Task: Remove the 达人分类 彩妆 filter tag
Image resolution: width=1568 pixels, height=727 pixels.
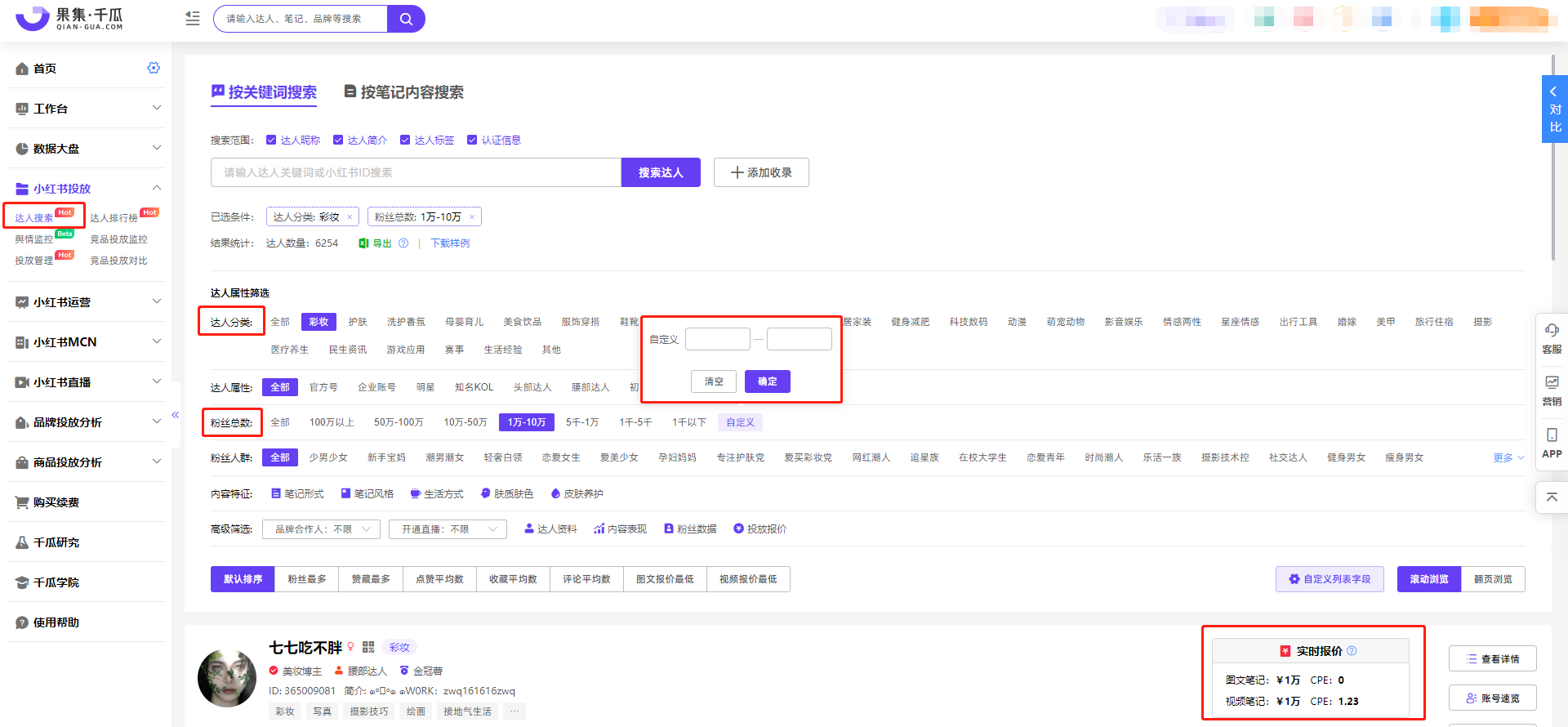Action: pyautogui.click(x=350, y=217)
